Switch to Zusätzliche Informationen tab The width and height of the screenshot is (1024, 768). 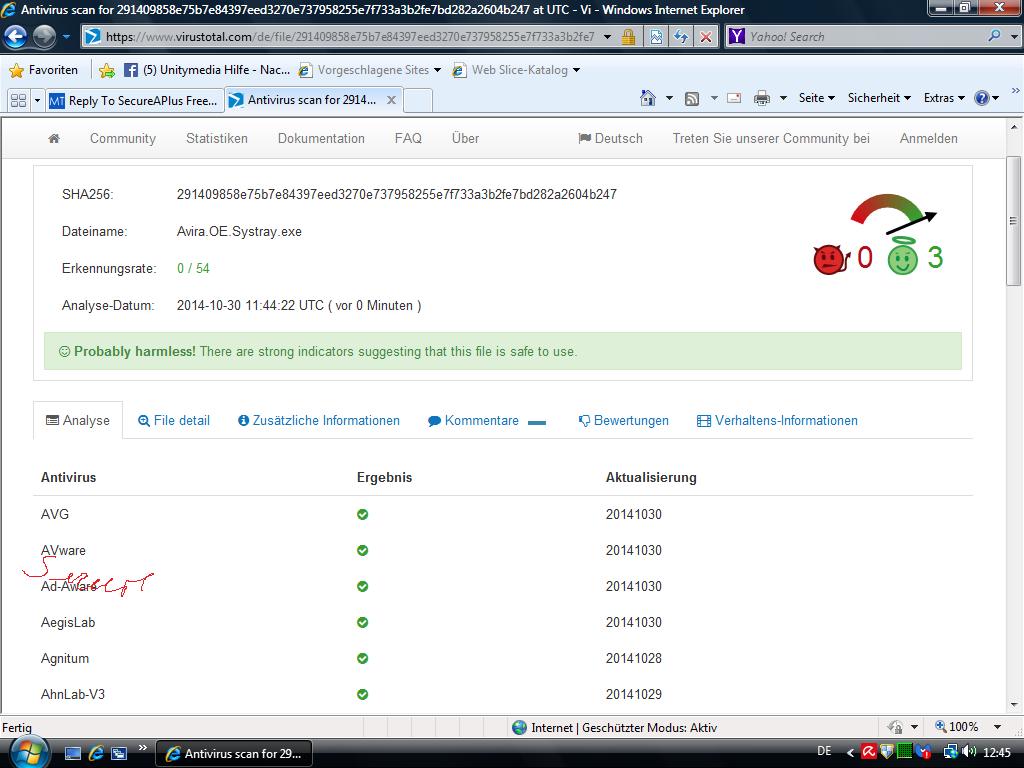pyautogui.click(x=319, y=421)
